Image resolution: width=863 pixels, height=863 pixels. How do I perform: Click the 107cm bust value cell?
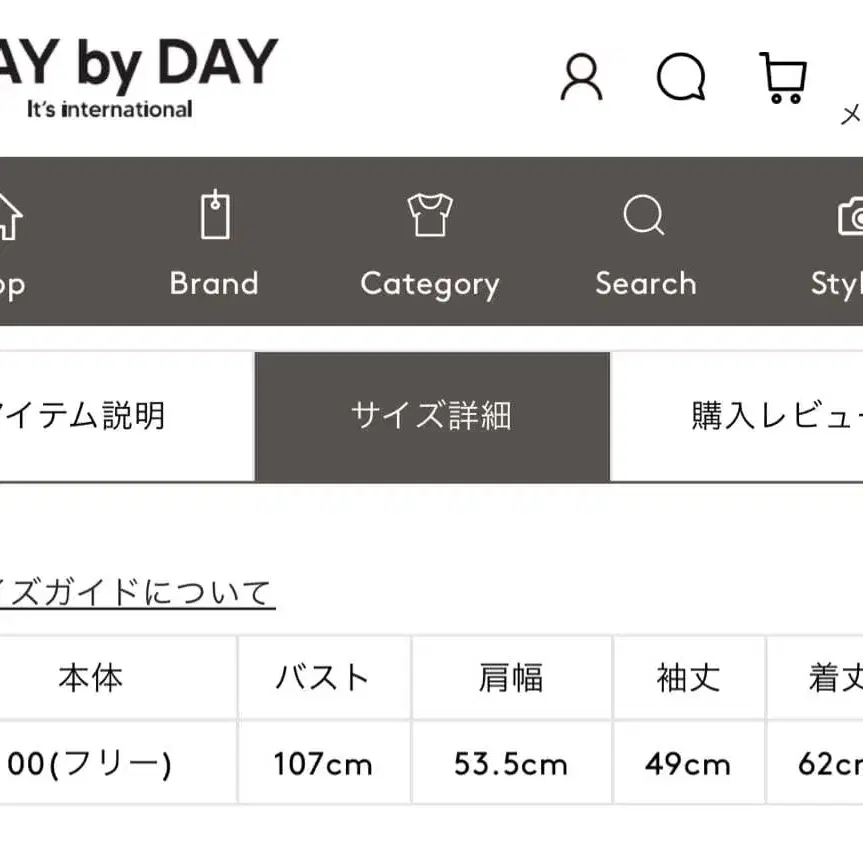coord(323,765)
